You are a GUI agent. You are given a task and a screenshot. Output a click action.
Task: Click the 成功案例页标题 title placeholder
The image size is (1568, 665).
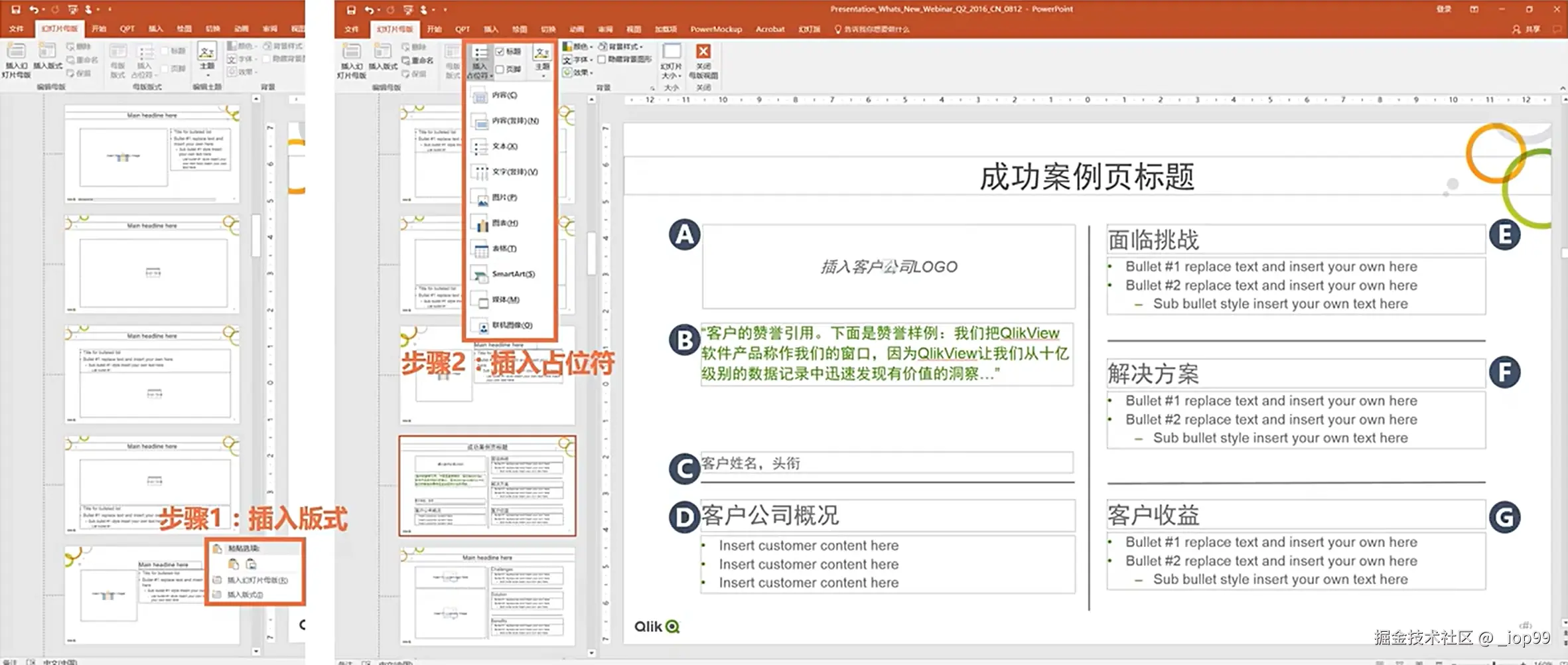tap(1087, 177)
